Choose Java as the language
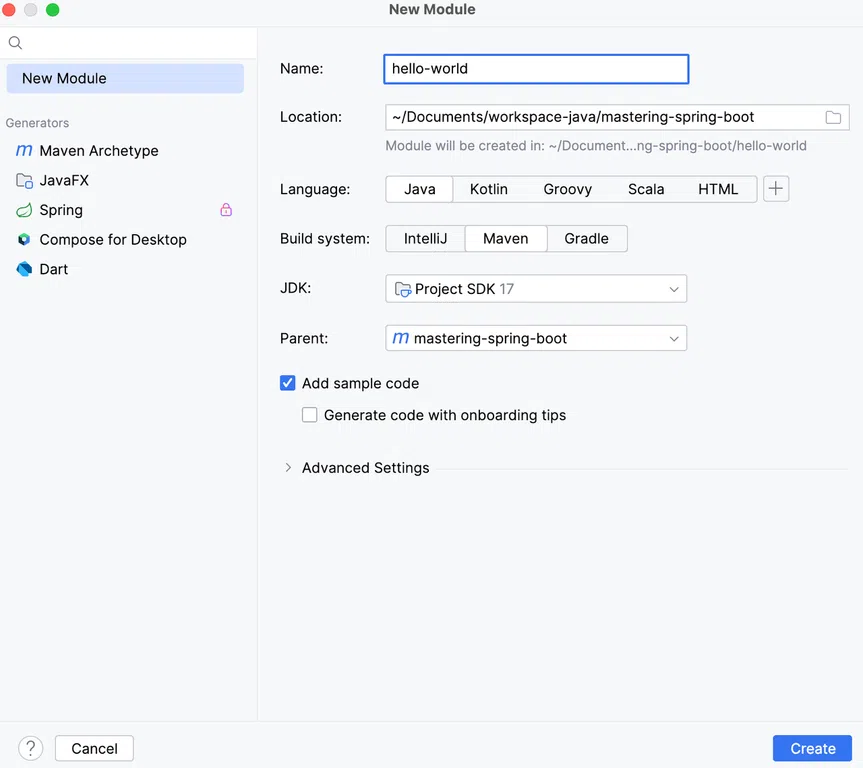Screen dimensions: 863x768 (419, 189)
